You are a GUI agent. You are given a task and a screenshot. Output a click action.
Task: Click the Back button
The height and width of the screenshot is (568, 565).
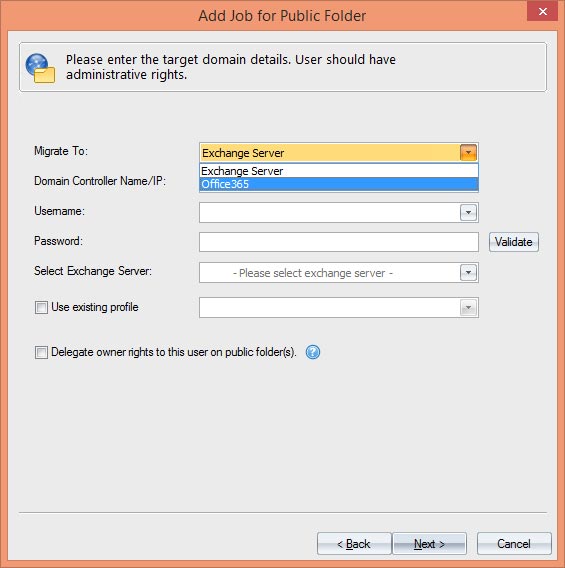(x=354, y=544)
